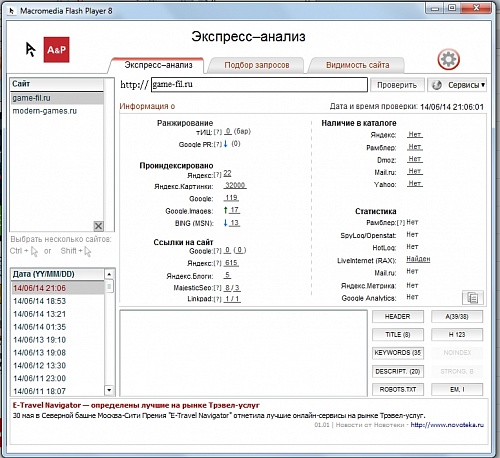
Task: Select modern-games.ru in the site list
Action: click(x=57, y=111)
